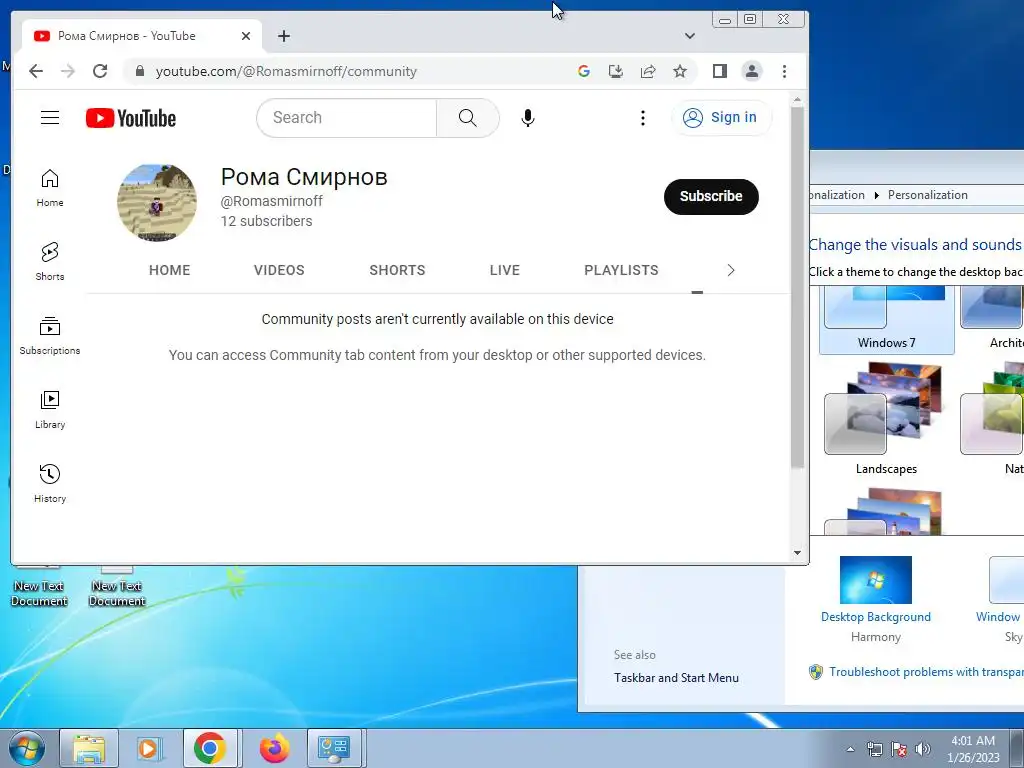
Task: Open Library in the sidebar
Action: pyautogui.click(x=50, y=409)
